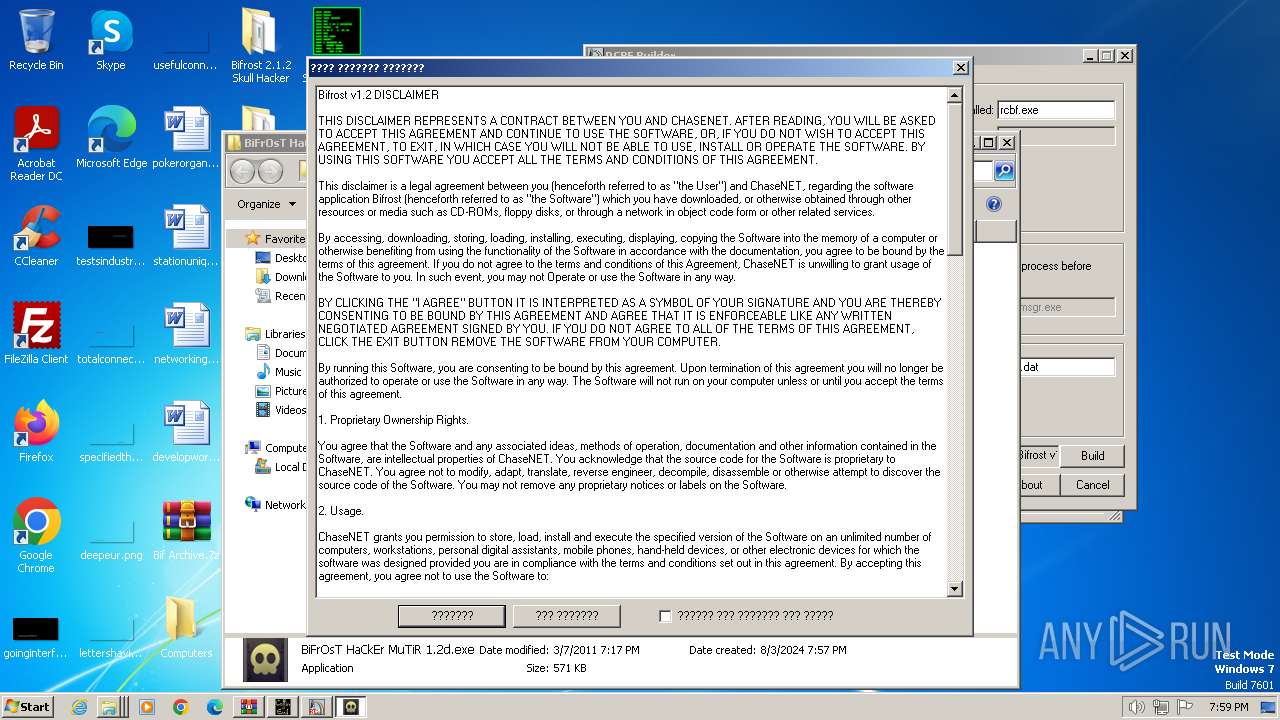Select Music in the Explorer navigation pane
Image resolution: width=1280 pixels, height=720 pixels.
pos(280,372)
